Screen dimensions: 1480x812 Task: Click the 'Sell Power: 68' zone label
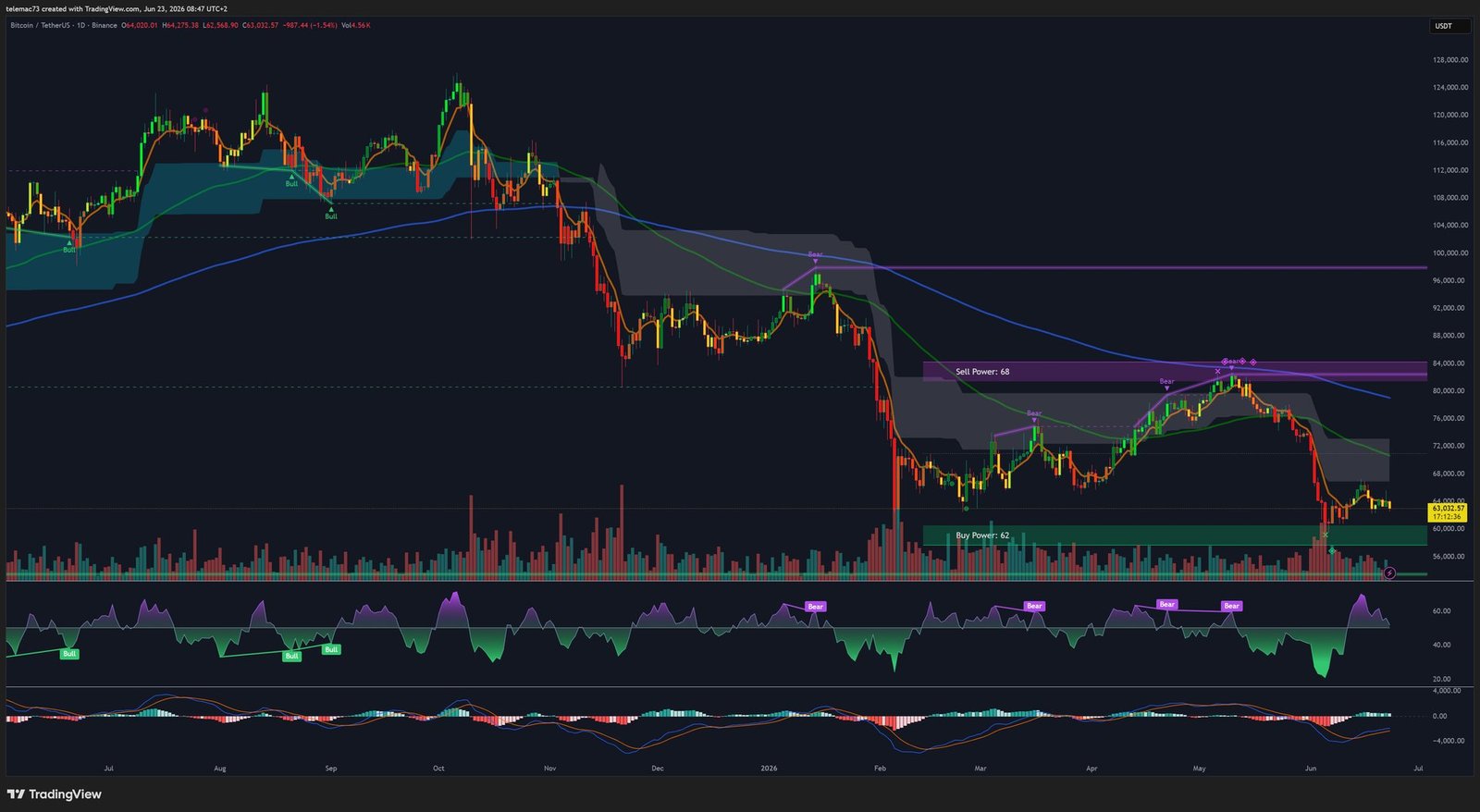(982, 372)
